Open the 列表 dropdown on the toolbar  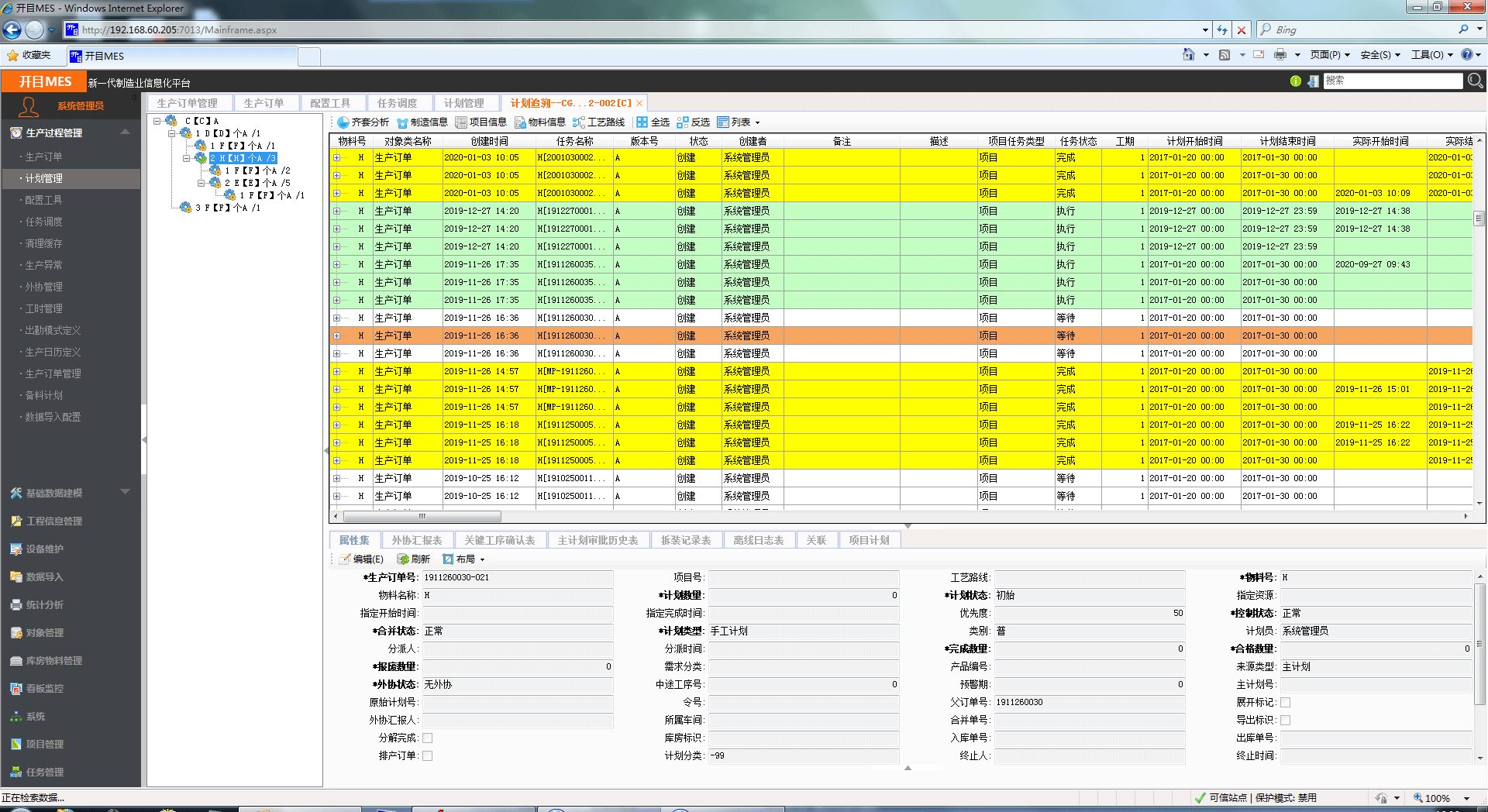pos(742,122)
